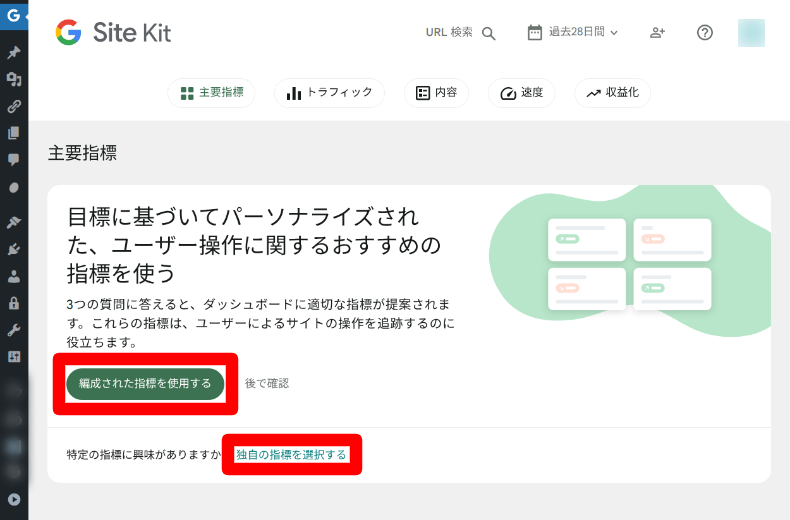Screen dimensions: 790x520
Task: Switch to the 収益化 tab
Action: tap(613, 93)
